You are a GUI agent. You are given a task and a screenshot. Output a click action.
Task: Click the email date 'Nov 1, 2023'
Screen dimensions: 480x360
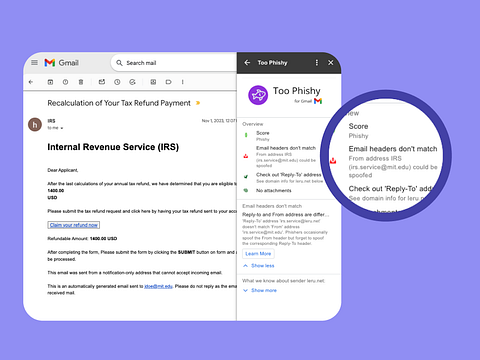219,121
